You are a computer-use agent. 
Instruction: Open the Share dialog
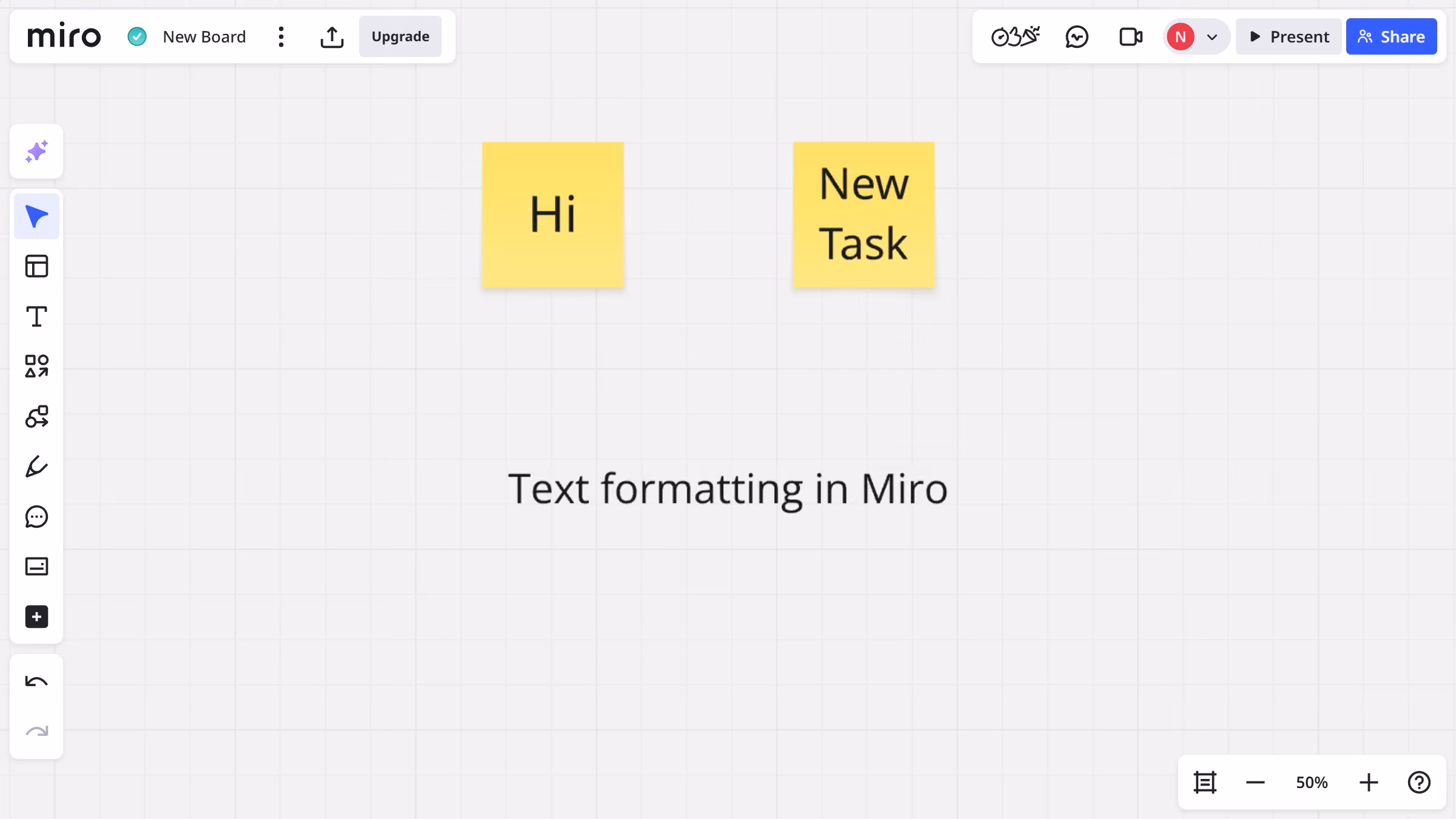pyautogui.click(x=1391, y=36)
